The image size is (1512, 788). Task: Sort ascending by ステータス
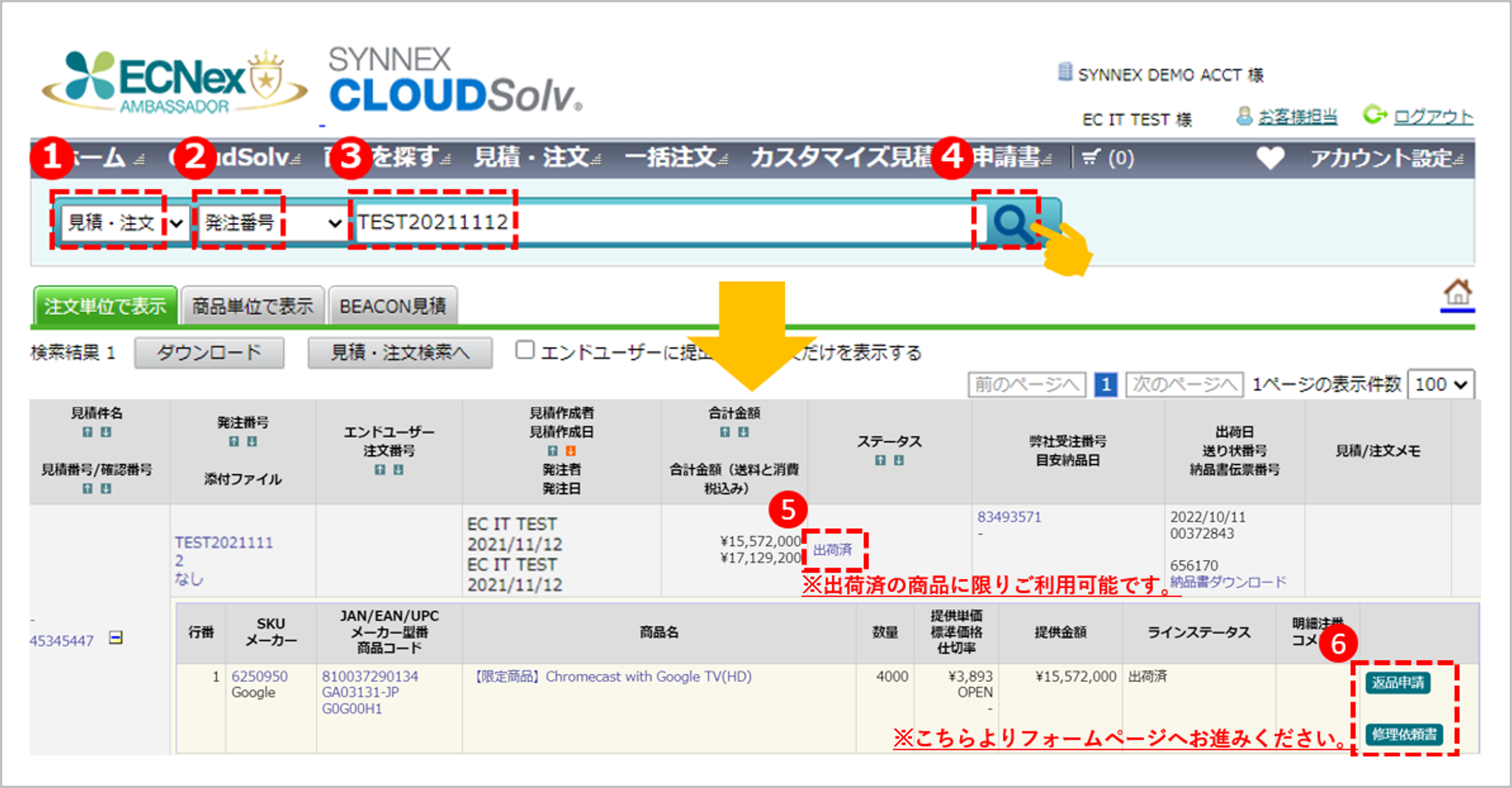(880, 461)
